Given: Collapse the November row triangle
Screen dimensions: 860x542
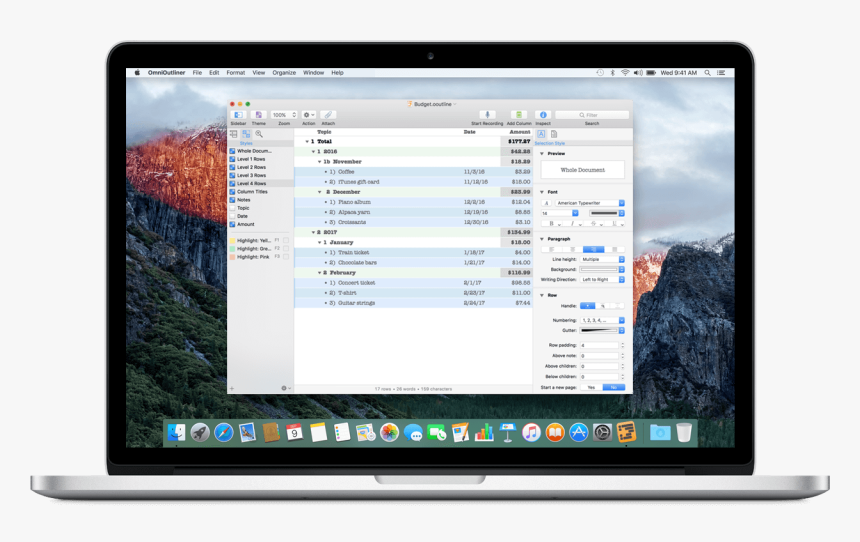Looking at the screenshot, I should point(319,162).
